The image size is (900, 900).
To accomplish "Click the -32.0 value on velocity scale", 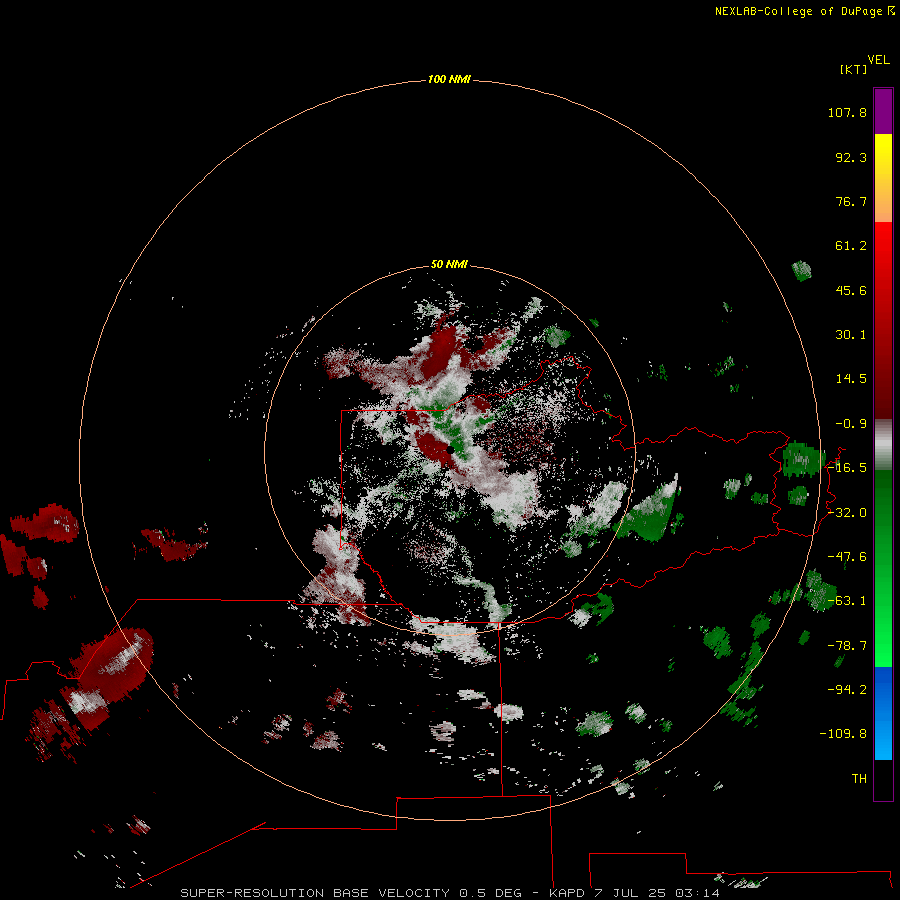I will [x=847, y=513].
